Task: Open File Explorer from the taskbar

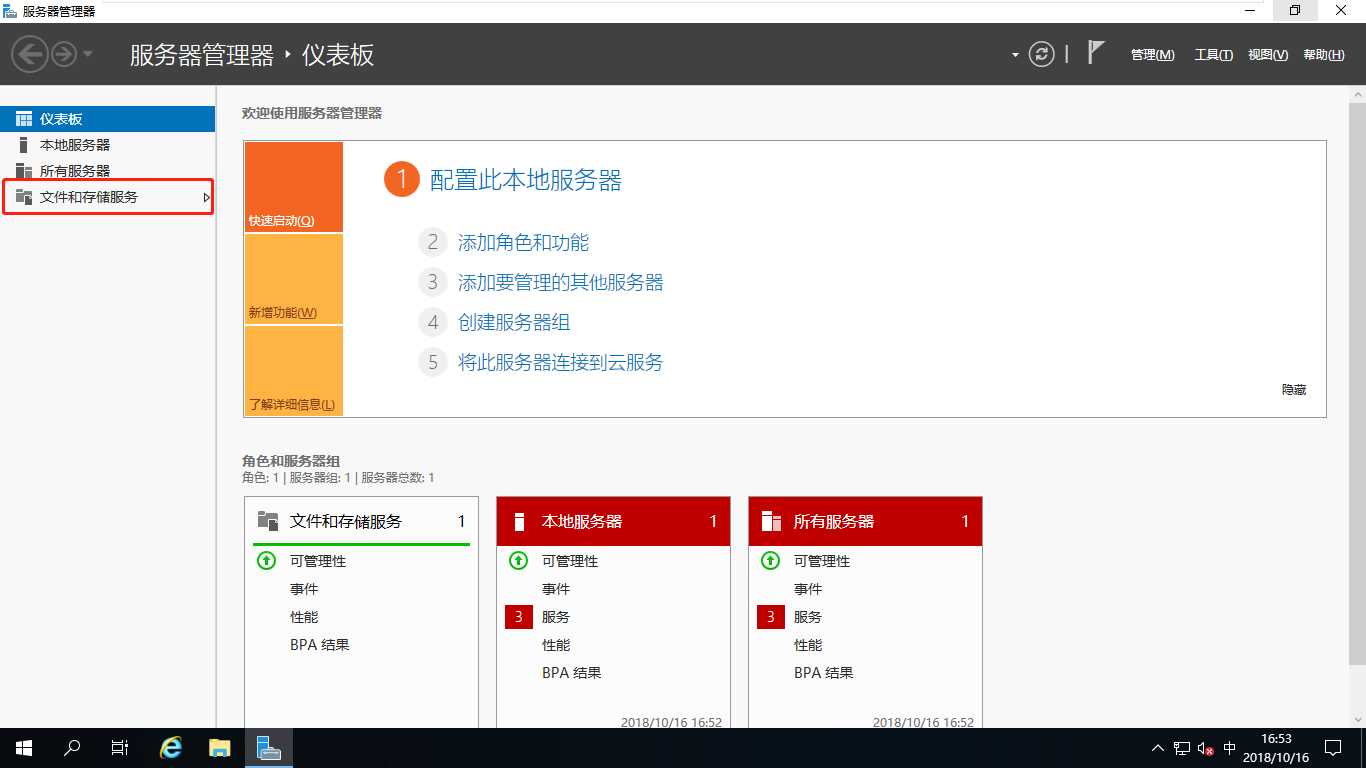Action: point(220,748)
